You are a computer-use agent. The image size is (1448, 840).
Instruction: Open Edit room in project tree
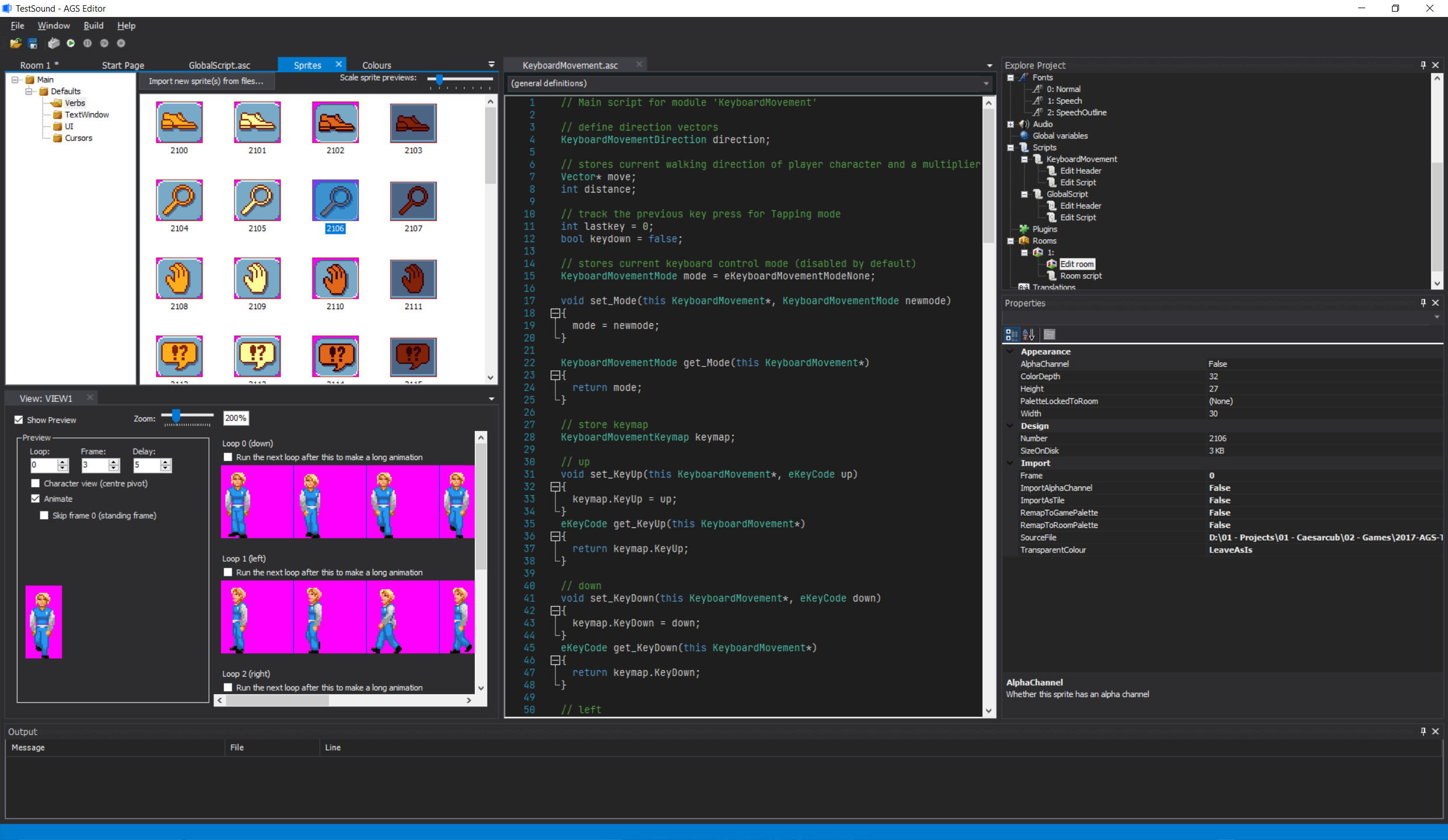(1076, 264)
